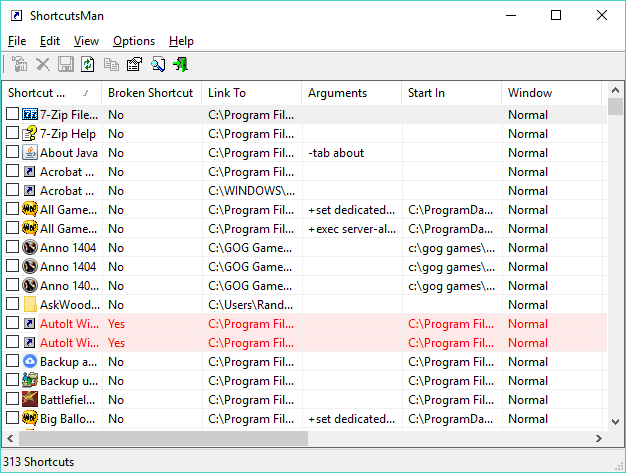
Task: Click the Big Ballo... row icon
Action: (x=30, y=418)
